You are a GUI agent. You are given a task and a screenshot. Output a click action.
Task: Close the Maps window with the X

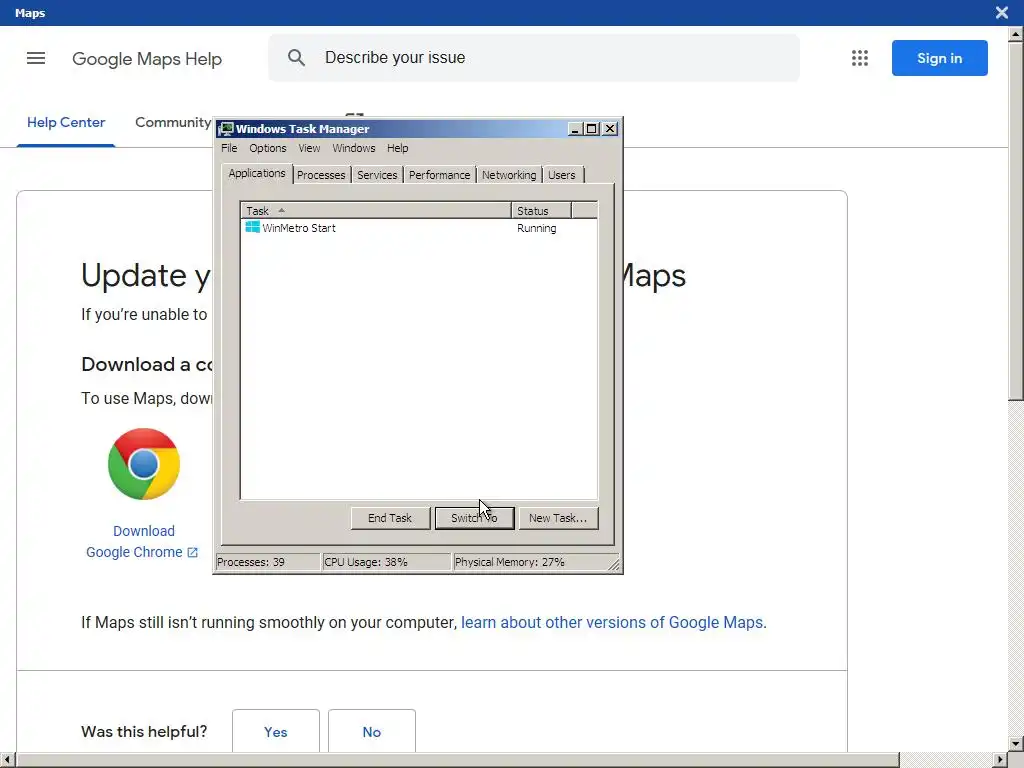point(1001,12)
